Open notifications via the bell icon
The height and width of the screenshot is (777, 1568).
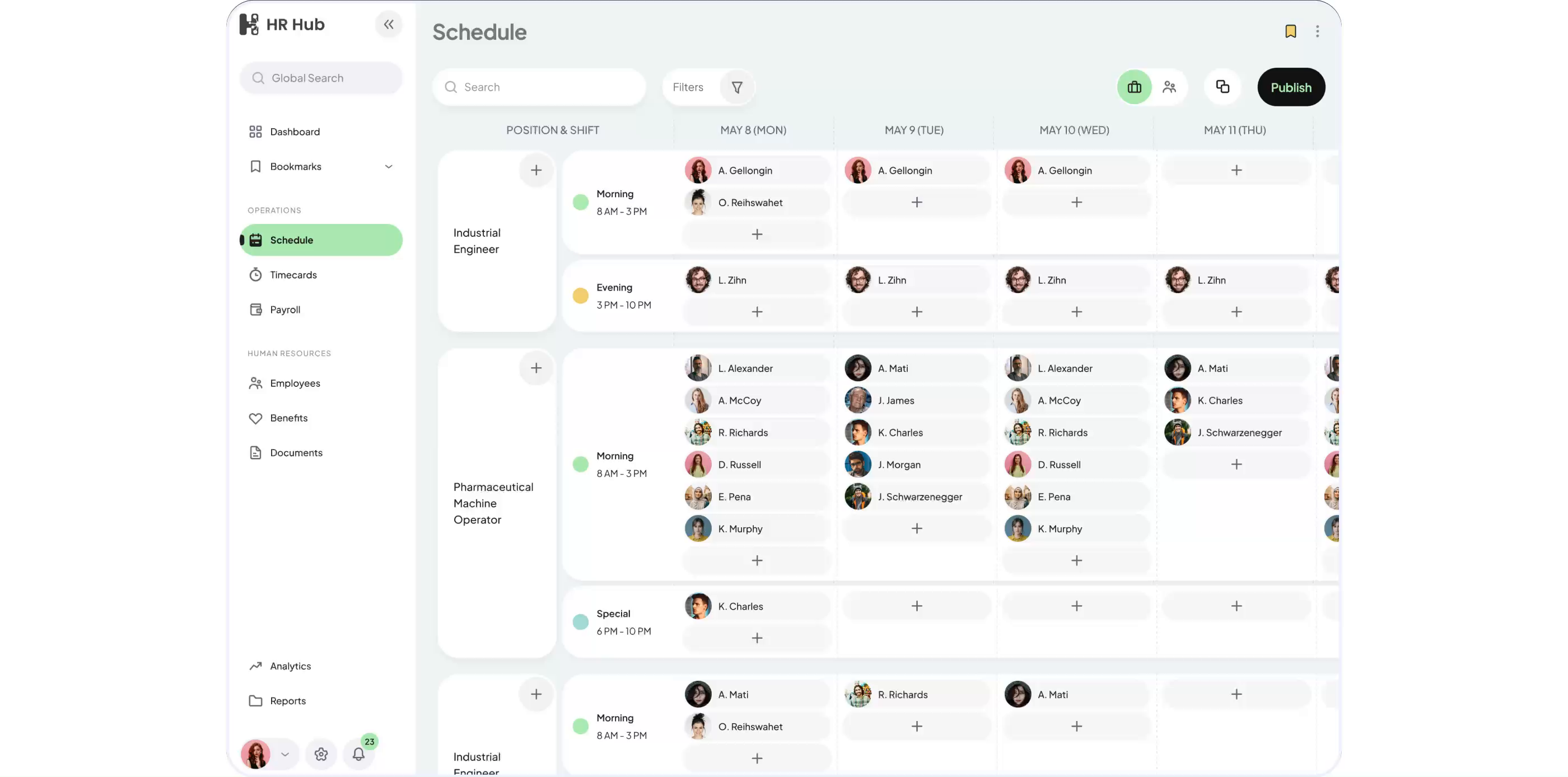tap(358, 754)
